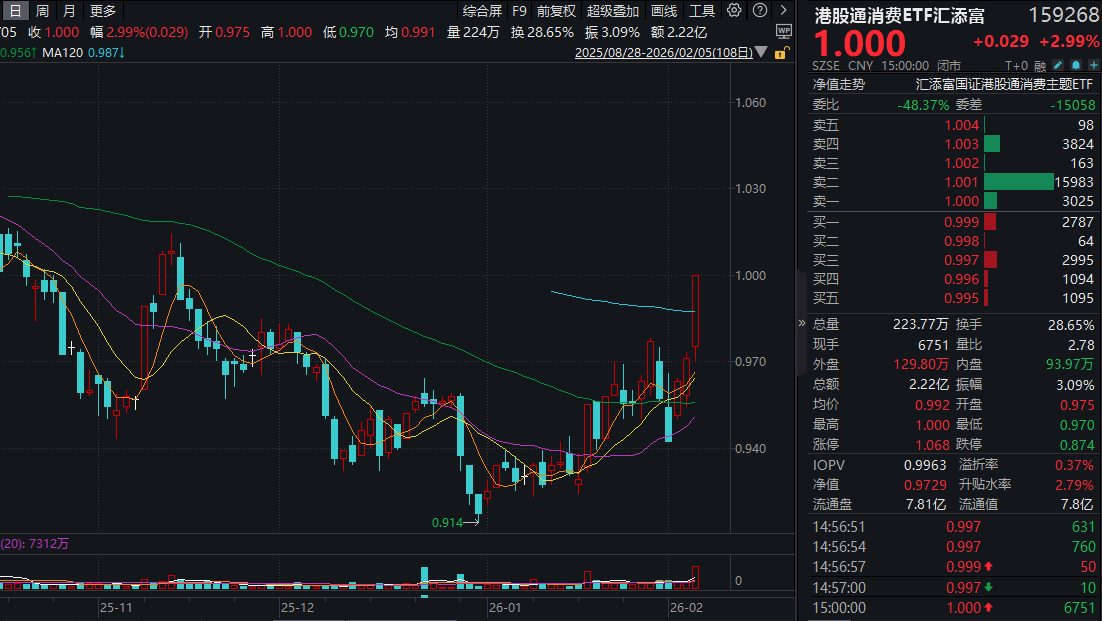Click the 超级叠加 overlay button

coord(611,10)
